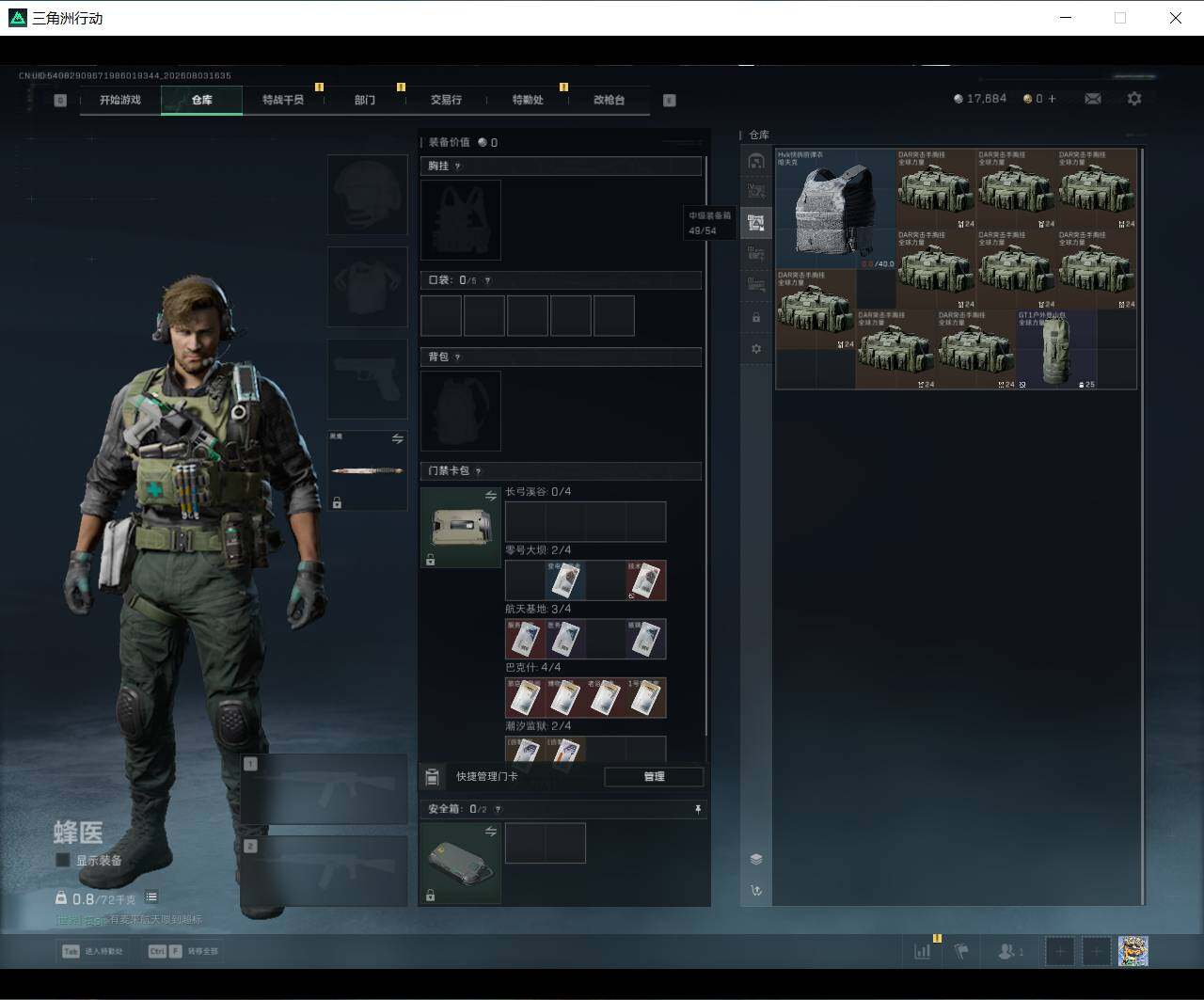
Task: Open the player avatar in bottom bar
Action: [1133, 951]
